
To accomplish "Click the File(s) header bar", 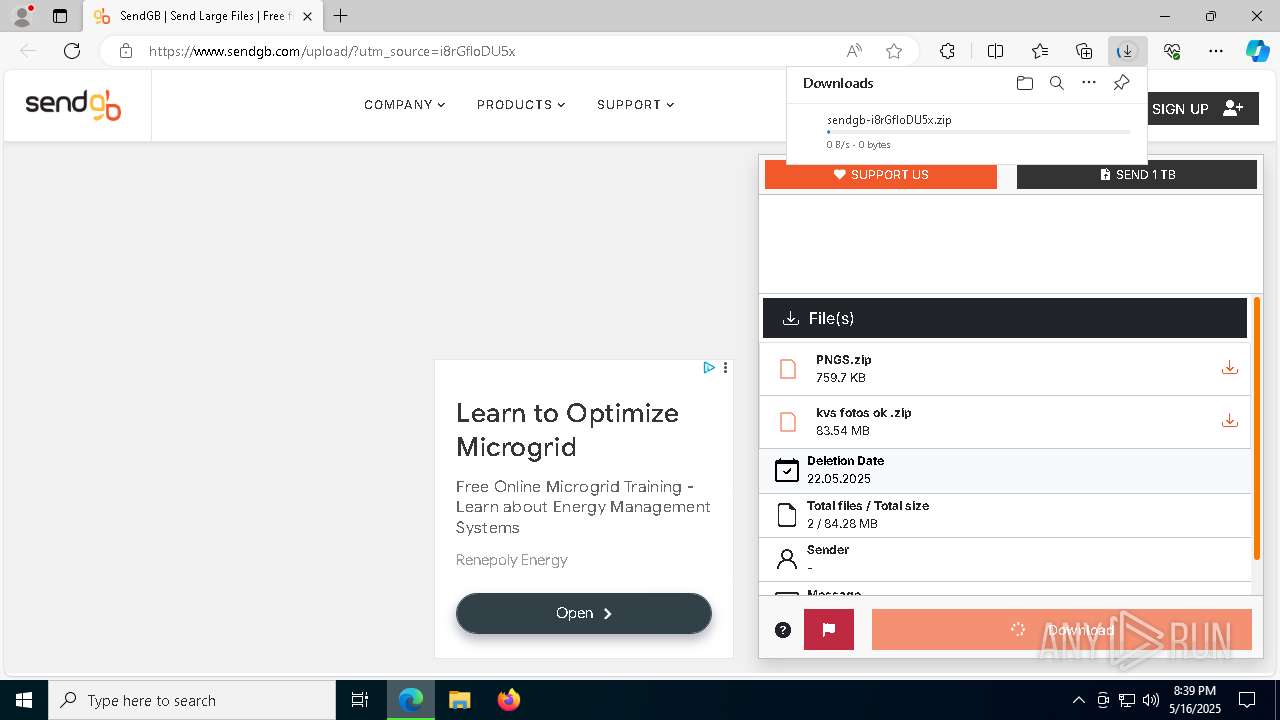I will pyautogui.click(x=1005, y=318).
